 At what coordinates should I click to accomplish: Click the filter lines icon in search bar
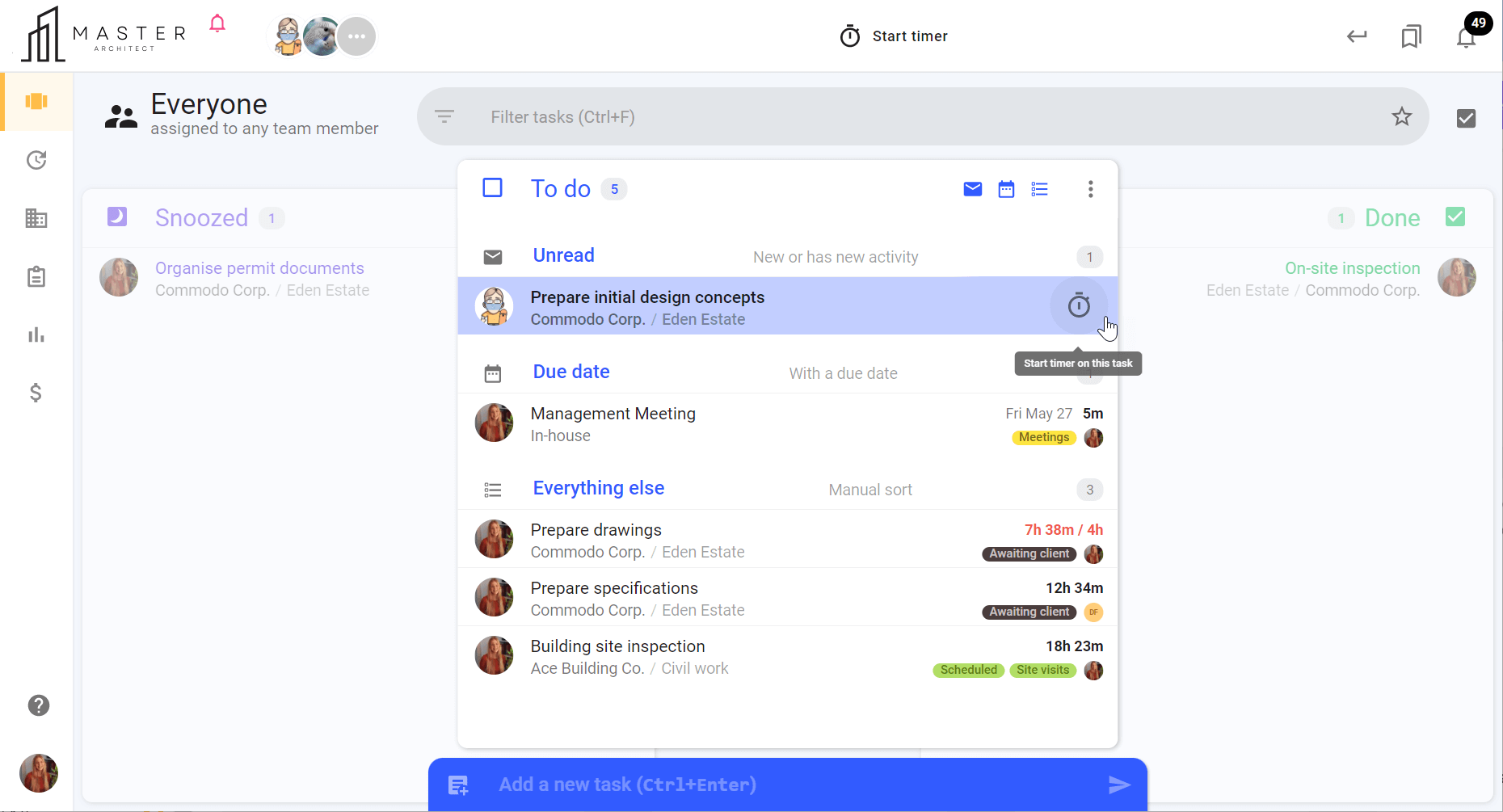[x=444, y=116]
